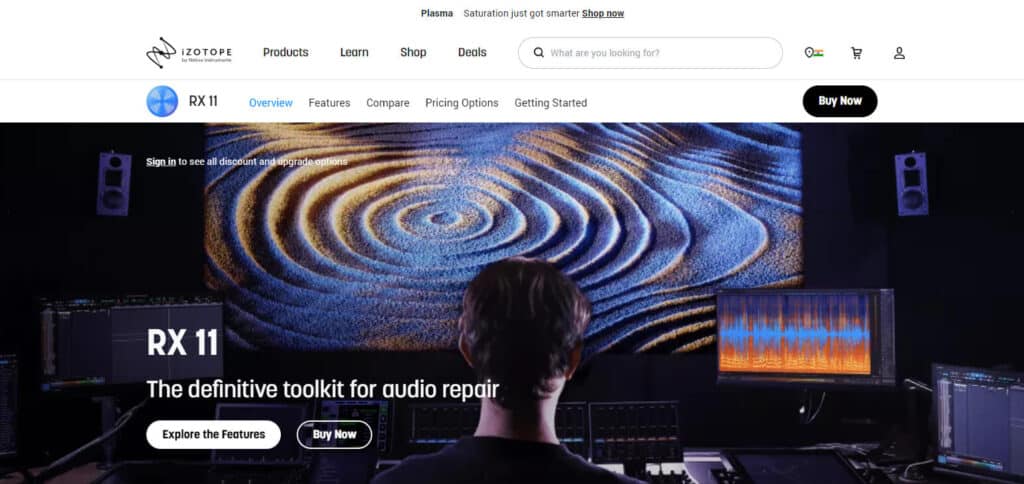The height and width of the screenshot is (484, 1024).
Task: Open the region selector flag icon
Action: (x=814, y=53)
